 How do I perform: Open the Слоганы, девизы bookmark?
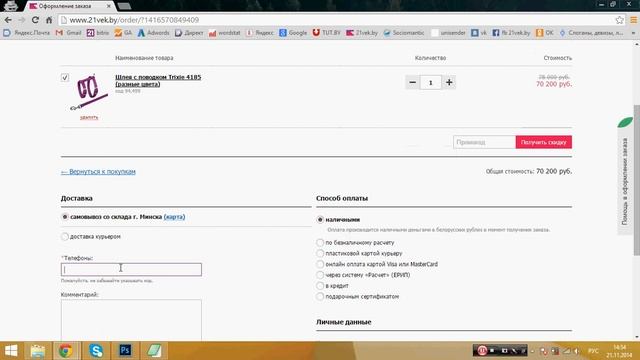(591, 33)
